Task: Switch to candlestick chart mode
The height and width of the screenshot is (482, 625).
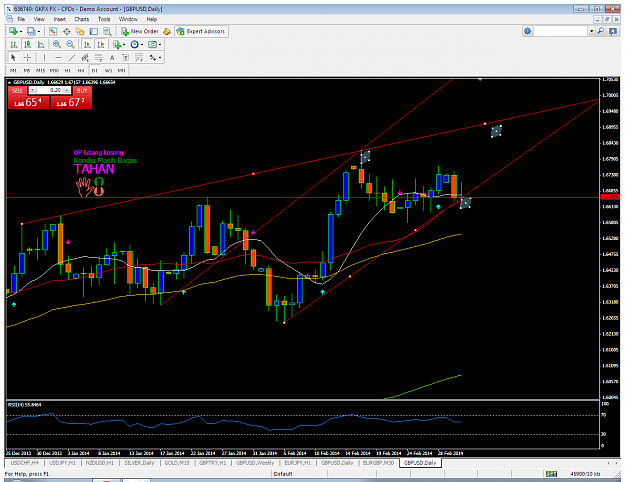Action: click(28, 45)
